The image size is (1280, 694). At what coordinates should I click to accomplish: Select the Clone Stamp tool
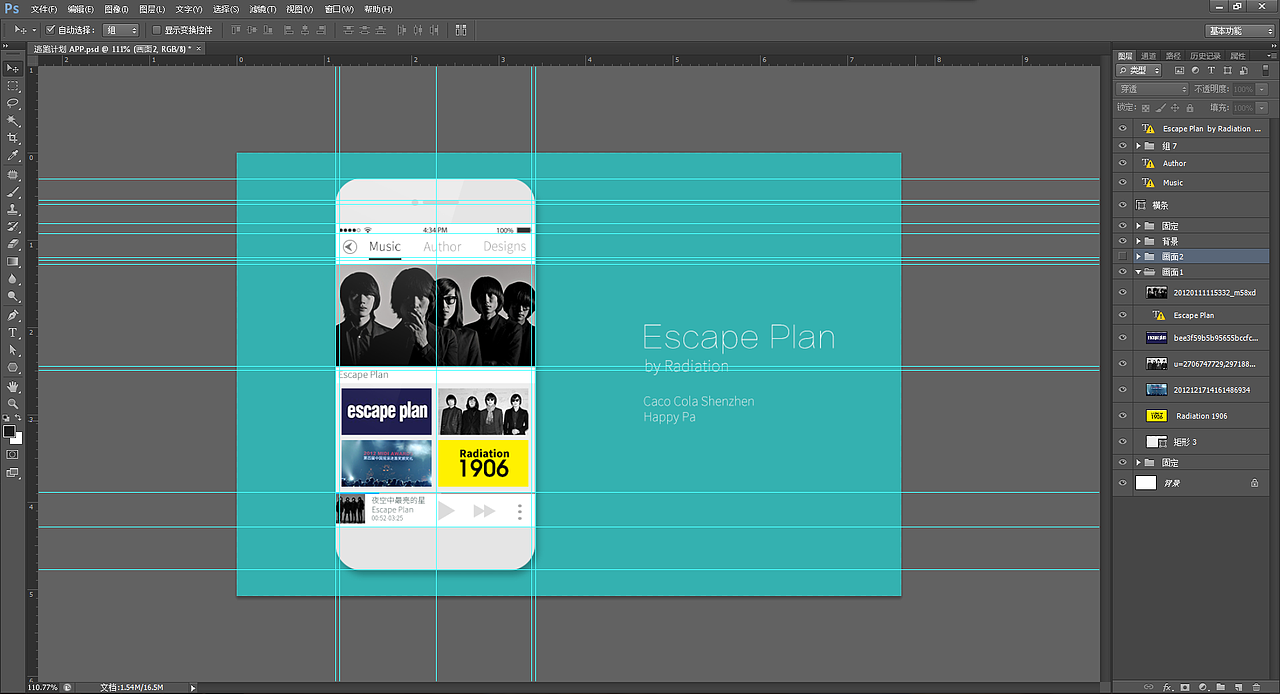point(13,209)
